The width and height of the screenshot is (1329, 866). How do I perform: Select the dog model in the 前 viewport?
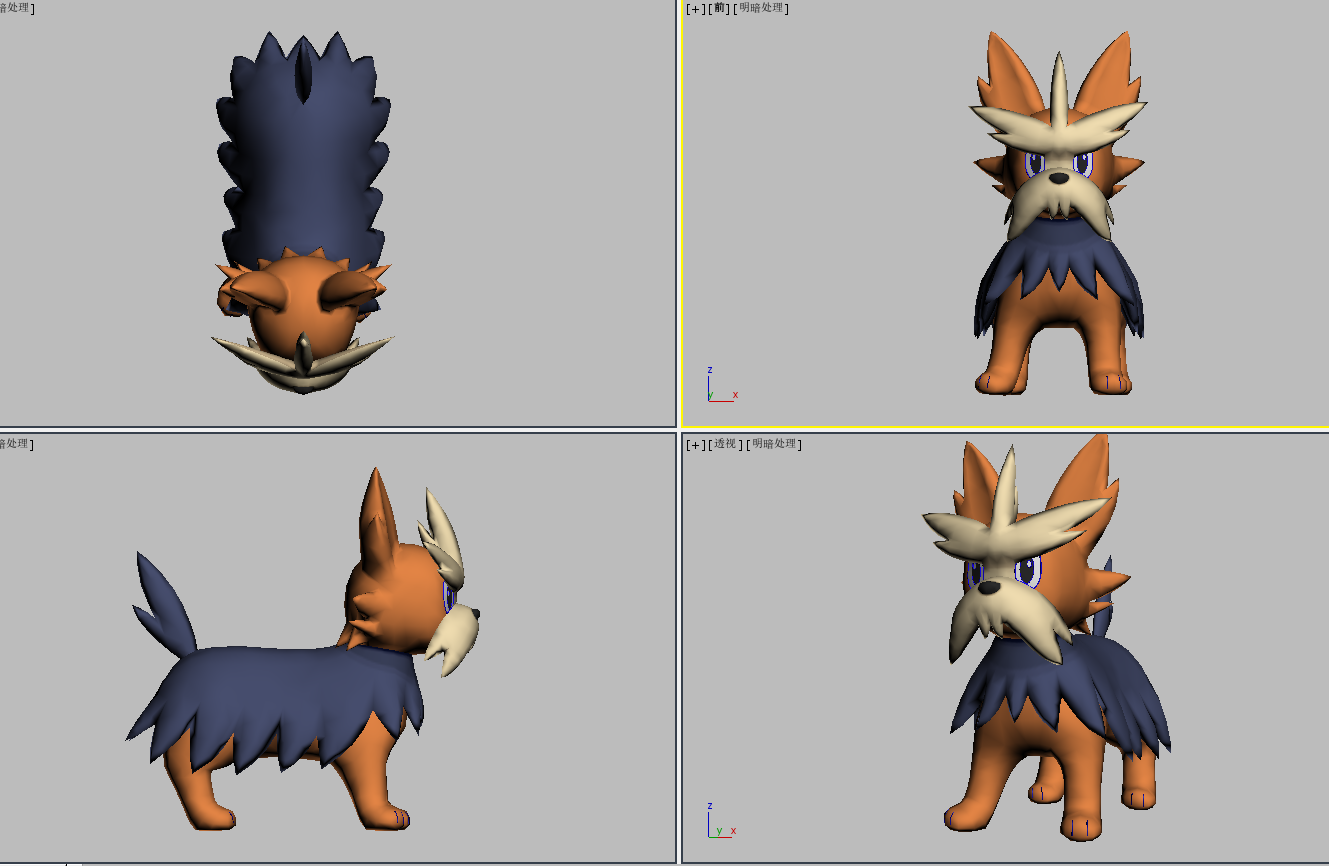pos(1058,215)
